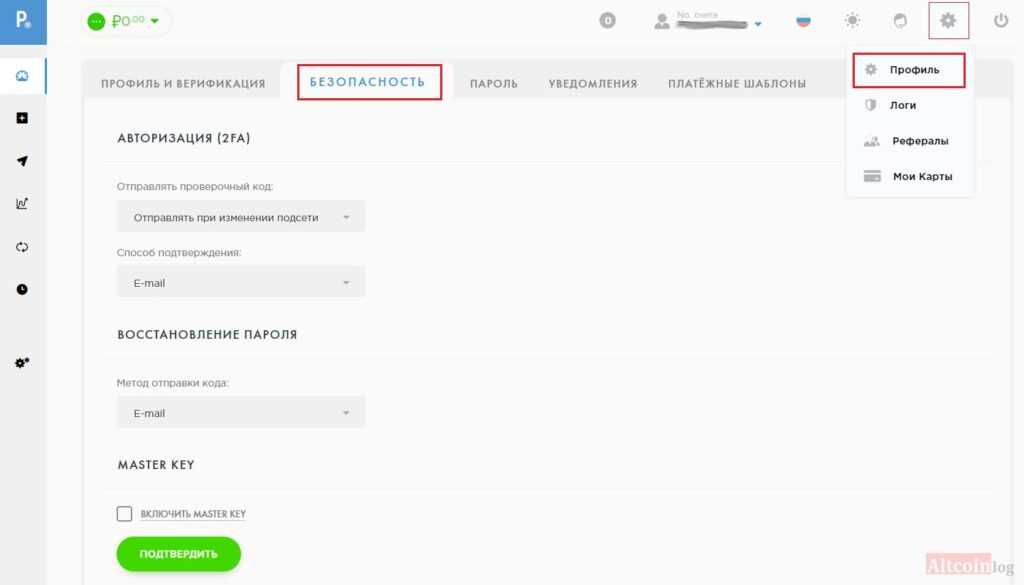Image resolution: width=1024 pixels, height=585 pixels.
Task: Expand the verification code sending dropdown
Action: 240,217
